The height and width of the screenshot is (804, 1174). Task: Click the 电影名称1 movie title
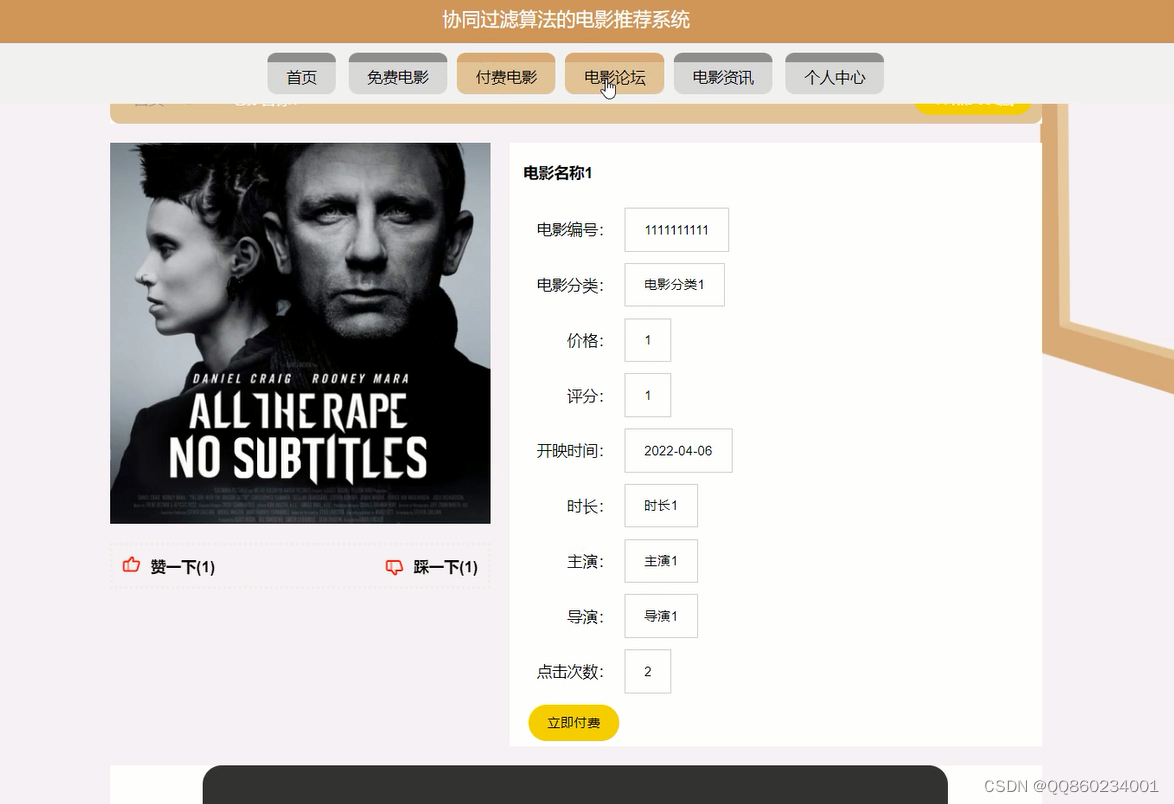(x=558, y=173)
